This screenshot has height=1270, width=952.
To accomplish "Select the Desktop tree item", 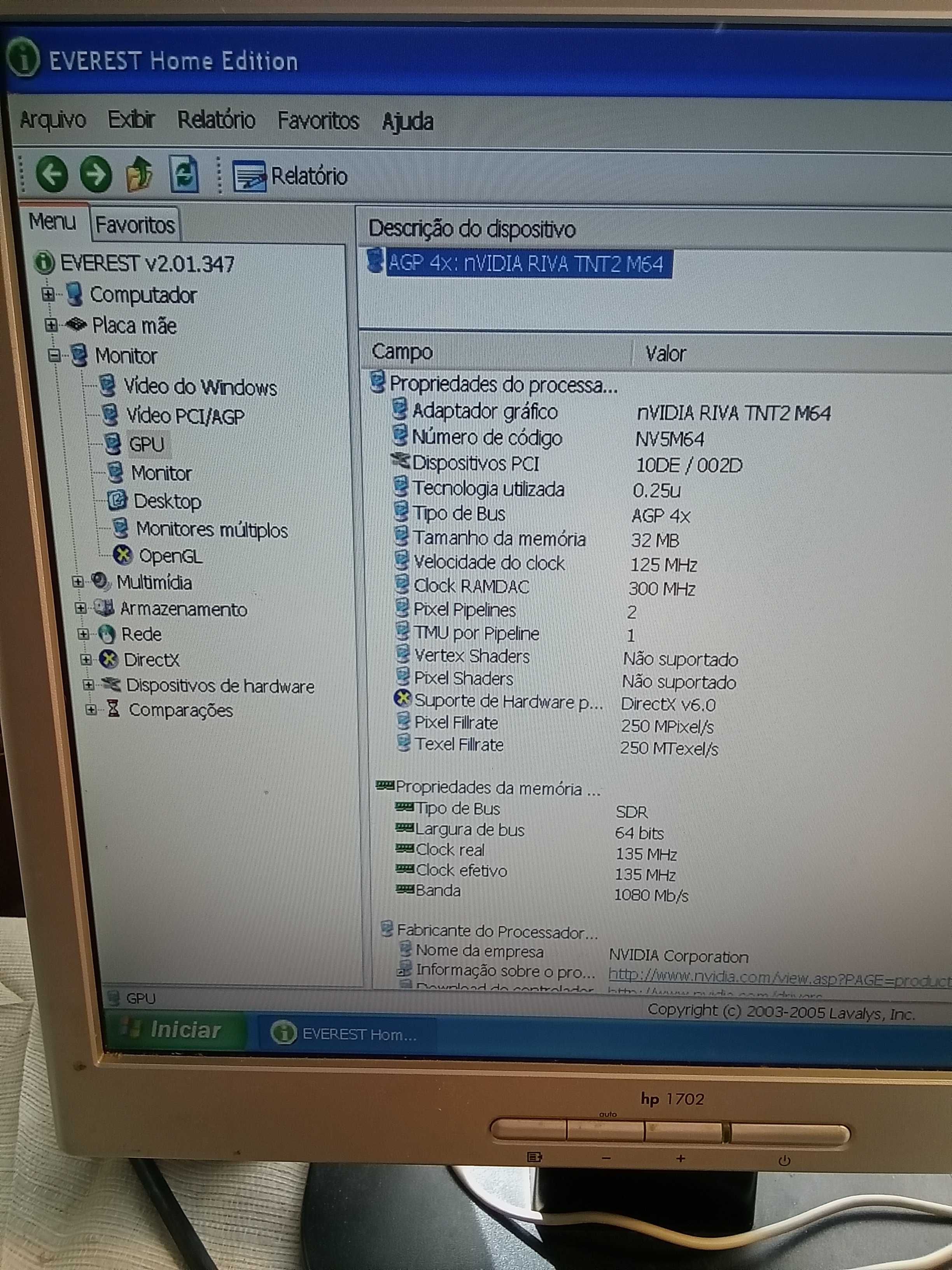I will click(168, 501).
